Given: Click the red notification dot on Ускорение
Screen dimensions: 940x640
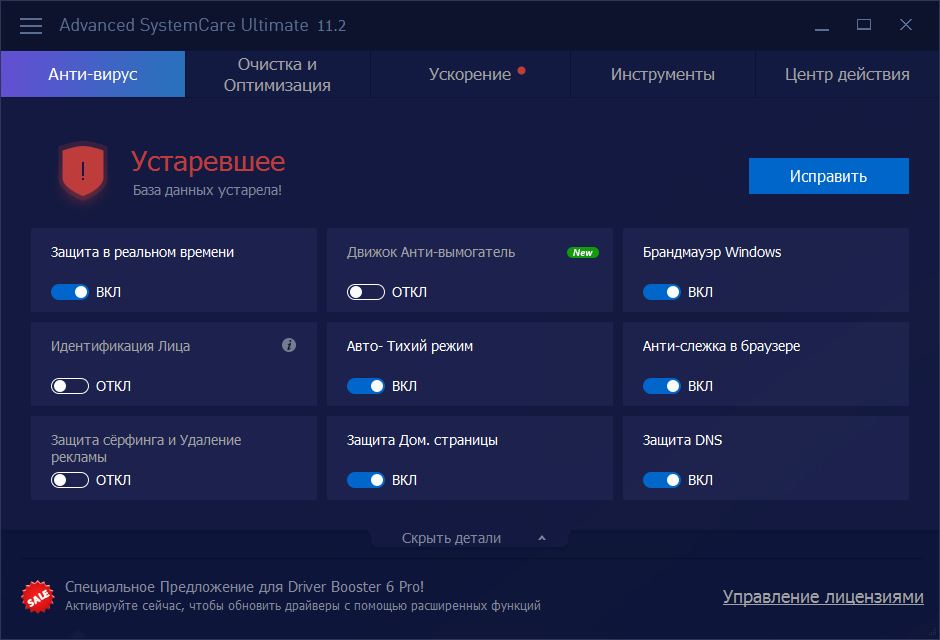Looking at the screenshot, I should coord(522,71).
